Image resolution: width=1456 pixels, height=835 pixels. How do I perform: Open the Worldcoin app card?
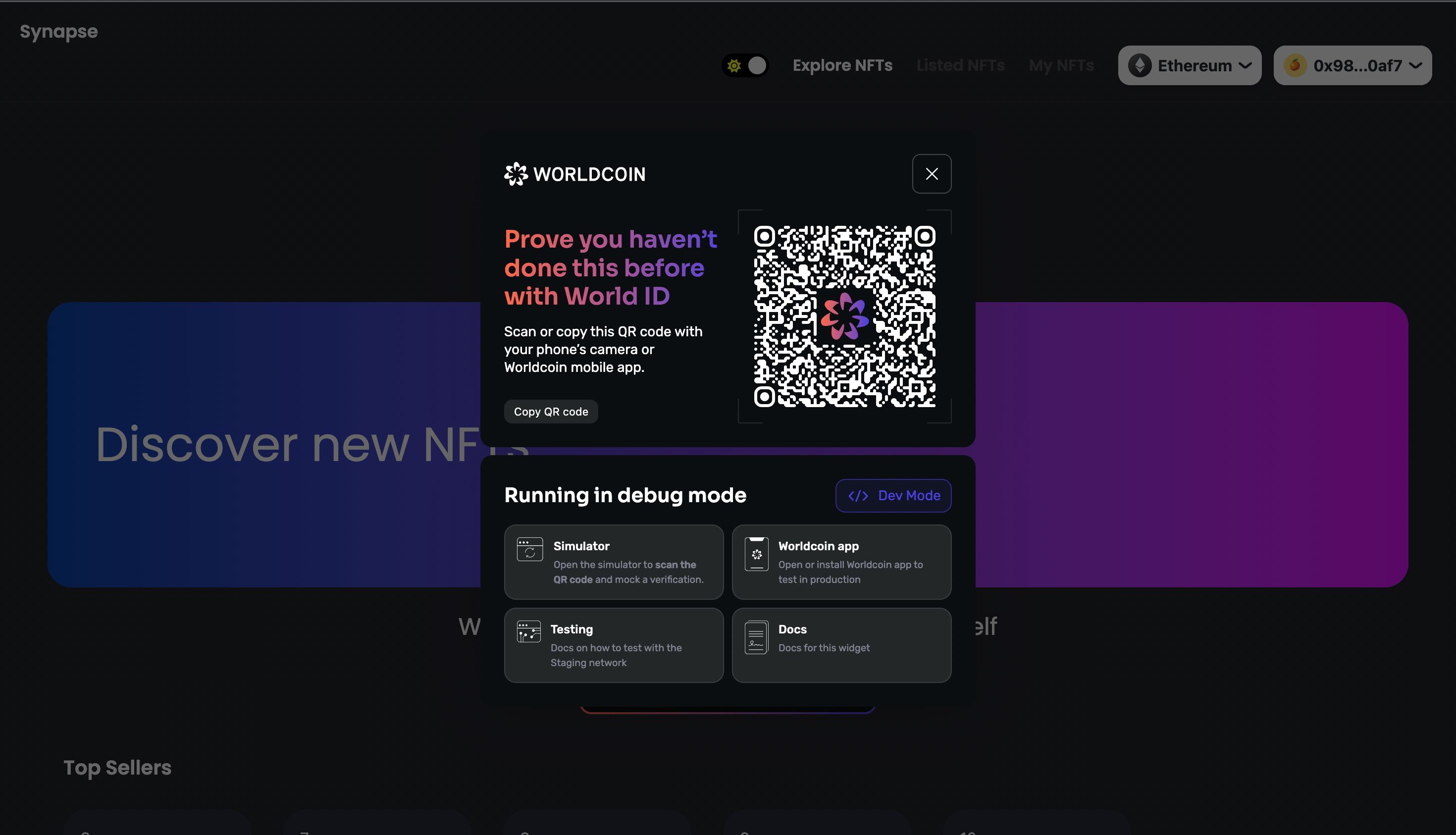[x=841, y=562]
